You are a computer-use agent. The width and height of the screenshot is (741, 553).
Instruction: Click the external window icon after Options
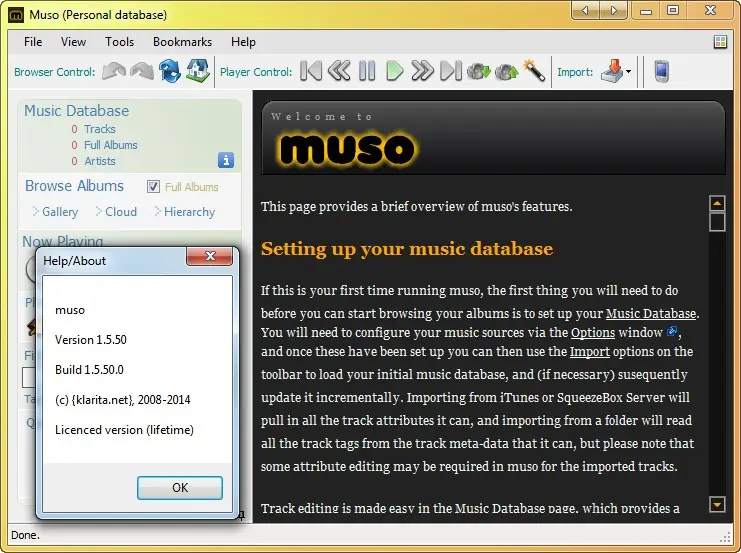tap(672, 331)
